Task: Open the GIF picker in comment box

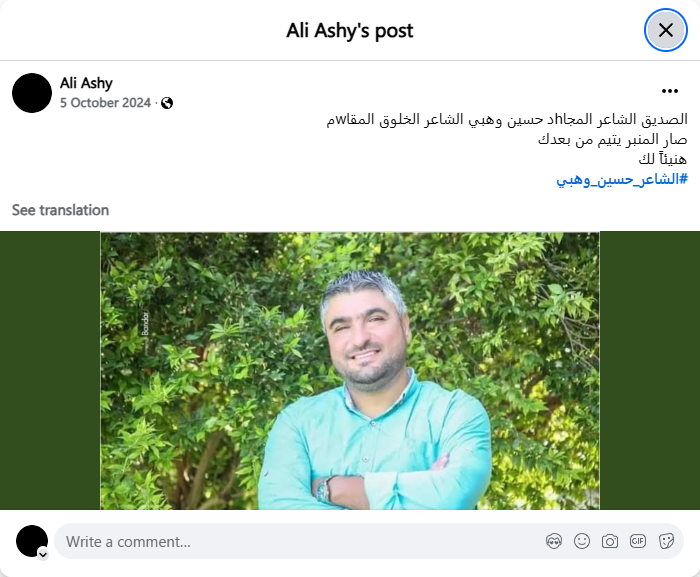Action: (638, 541)
